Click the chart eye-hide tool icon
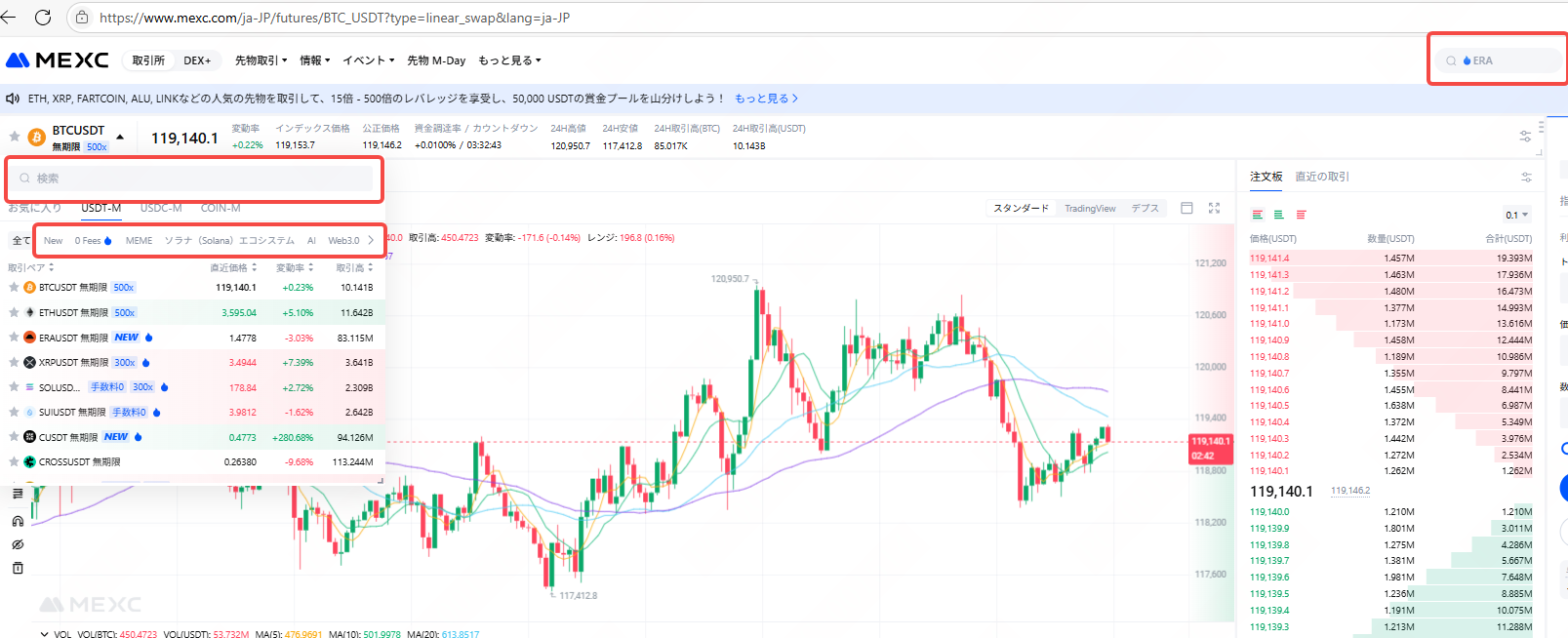Viewport: 1568px width, 638px height. [x=18, y=544]
